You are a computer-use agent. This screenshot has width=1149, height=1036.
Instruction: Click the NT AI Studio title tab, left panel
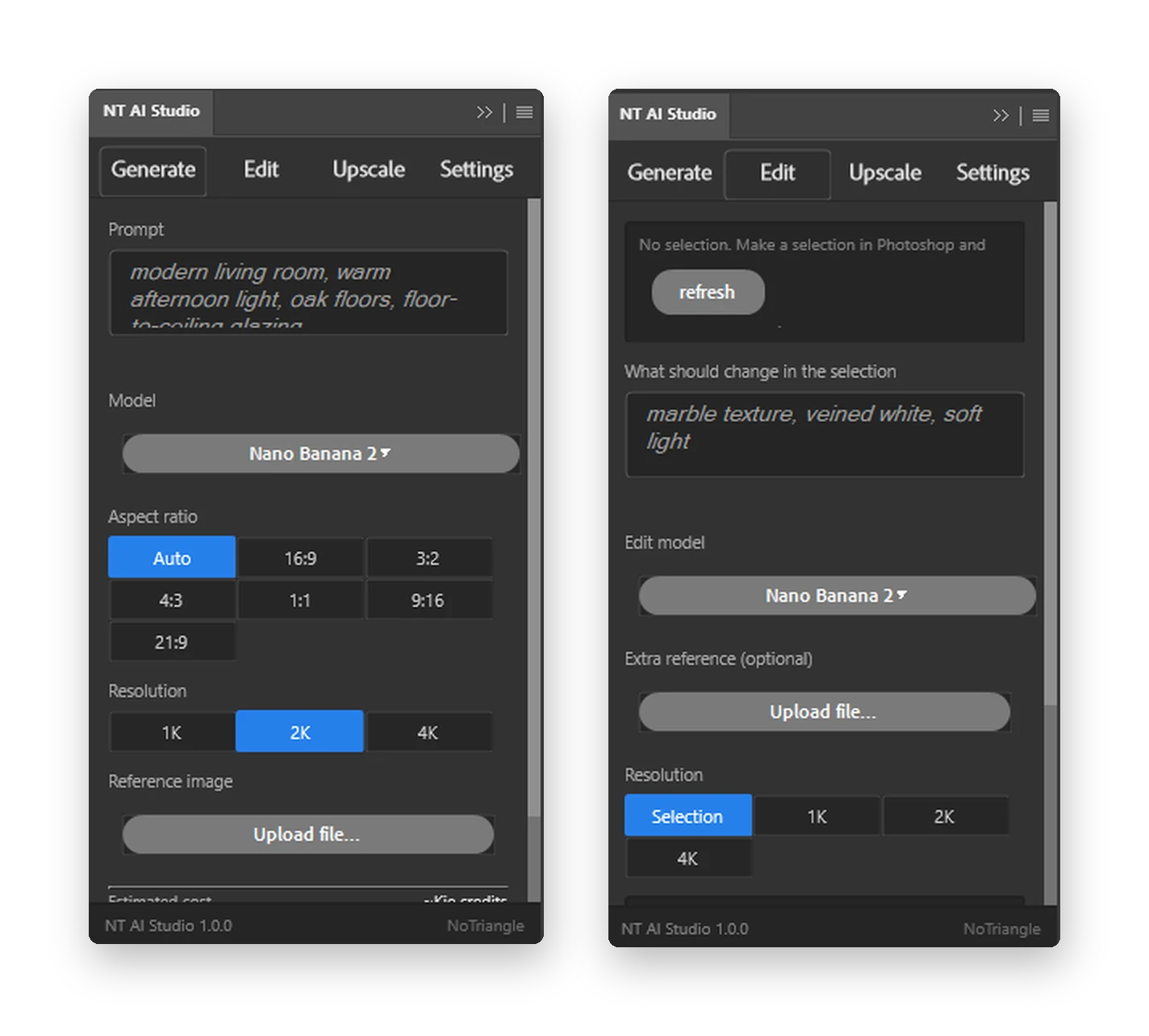[x=152, y=111]
